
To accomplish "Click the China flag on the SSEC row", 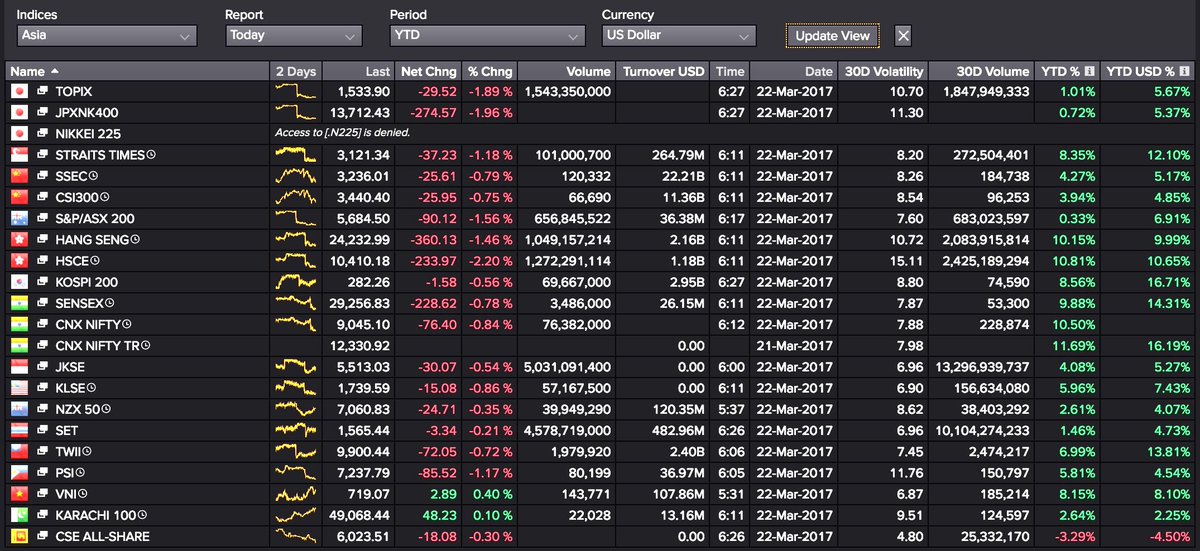I will 18,175.
